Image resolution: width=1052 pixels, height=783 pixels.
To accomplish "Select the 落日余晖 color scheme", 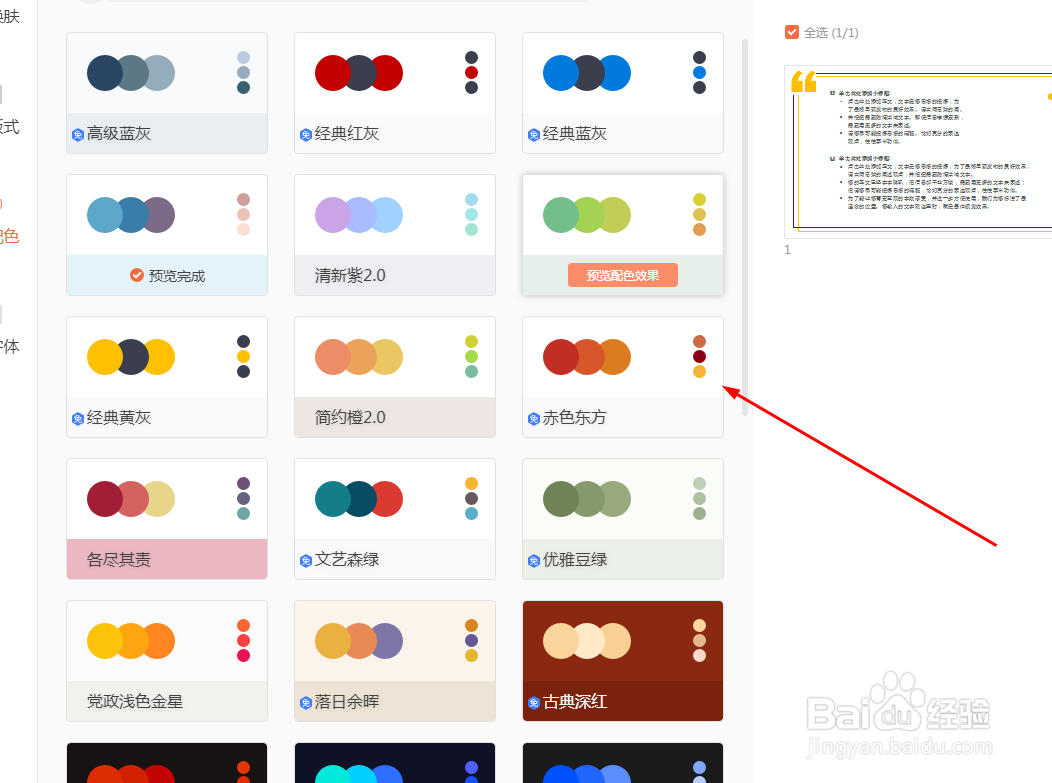I will pyautogui.click(x=394, y=661).
